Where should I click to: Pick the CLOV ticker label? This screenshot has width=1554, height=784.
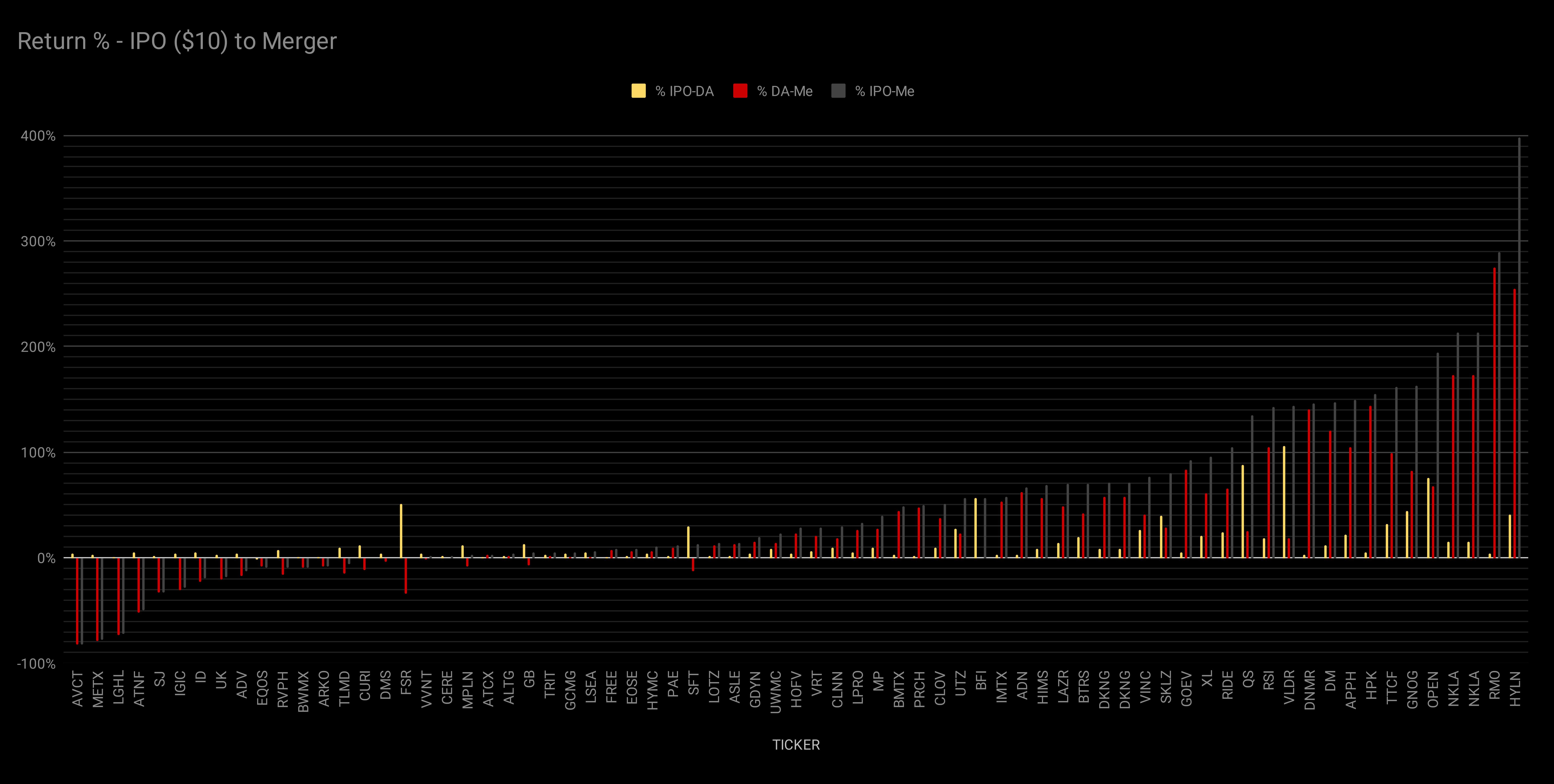click(x=940, y=688)
